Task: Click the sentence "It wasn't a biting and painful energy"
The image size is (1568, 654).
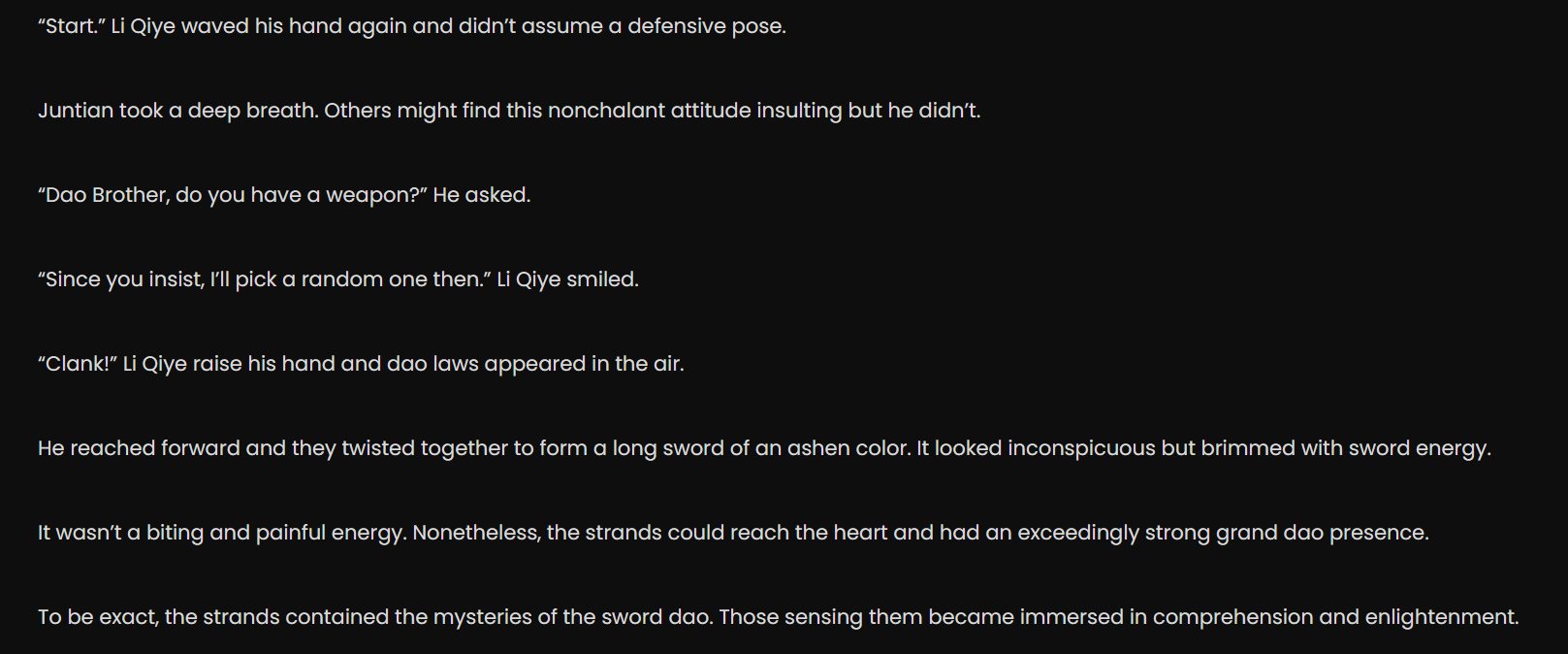Action: tap(222, 533)
